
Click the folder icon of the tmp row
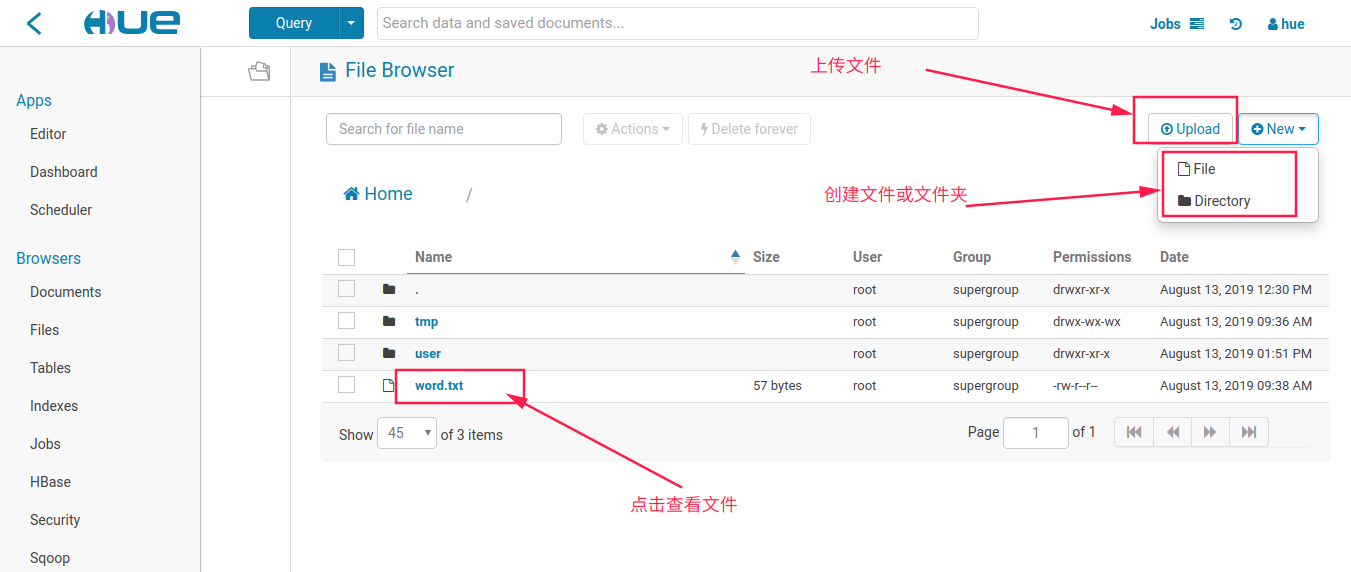[x=389, y=322]
